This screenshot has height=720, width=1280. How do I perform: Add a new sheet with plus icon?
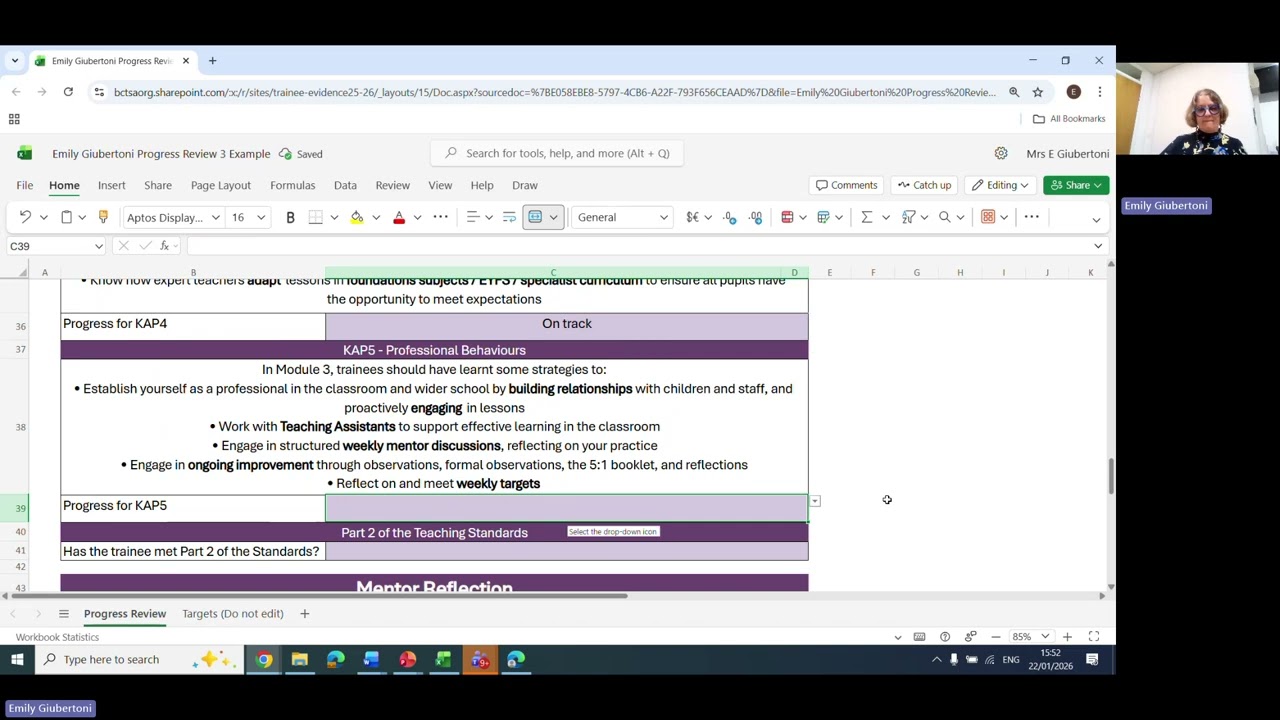[304, 613]
